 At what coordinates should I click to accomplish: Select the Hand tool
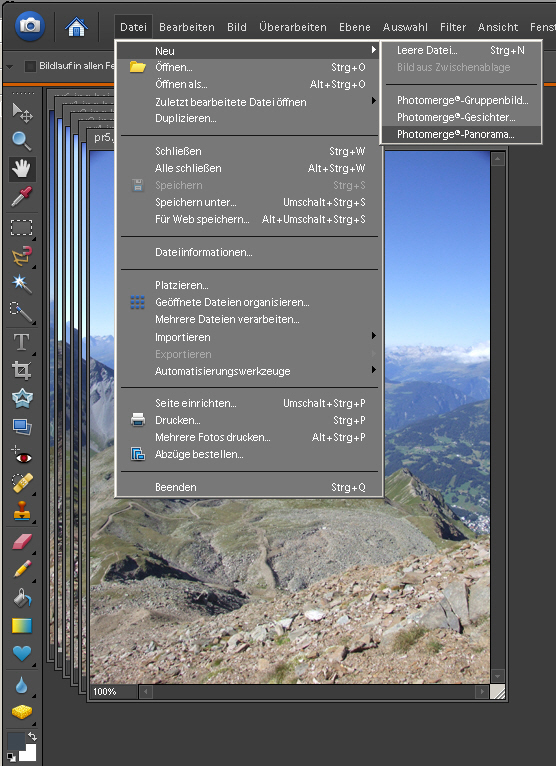[21, 169]
